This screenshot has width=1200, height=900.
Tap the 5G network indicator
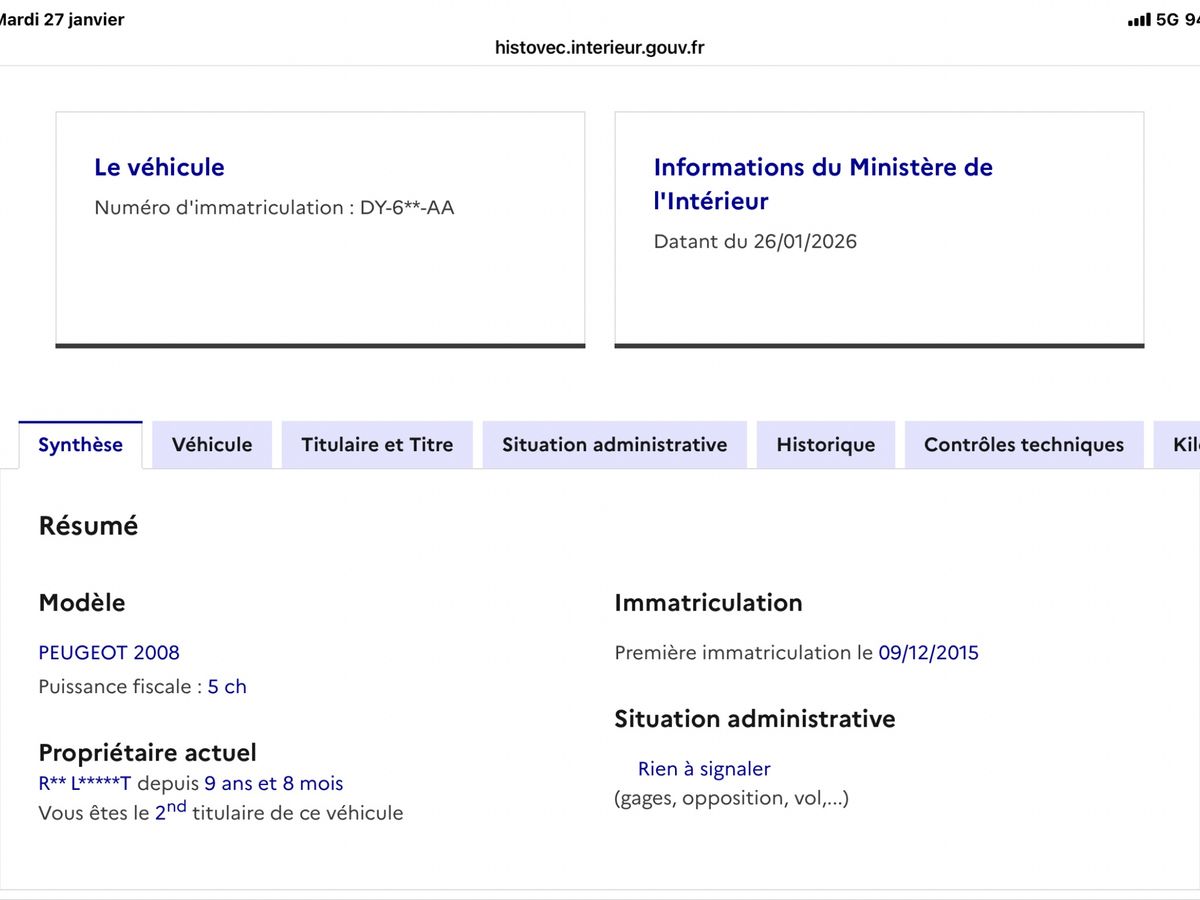click(1167, 20)
